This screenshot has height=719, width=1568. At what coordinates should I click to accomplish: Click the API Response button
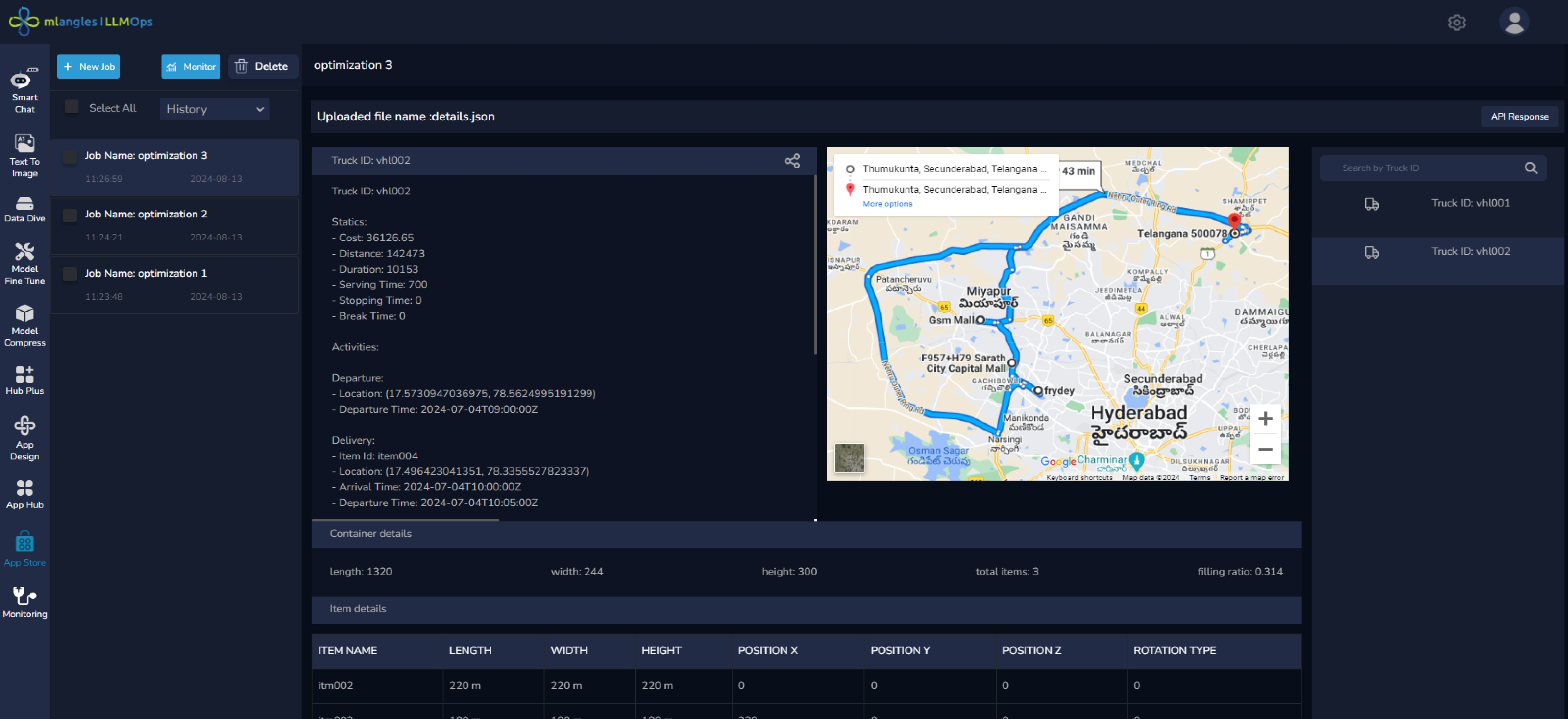coord(1519,116)
